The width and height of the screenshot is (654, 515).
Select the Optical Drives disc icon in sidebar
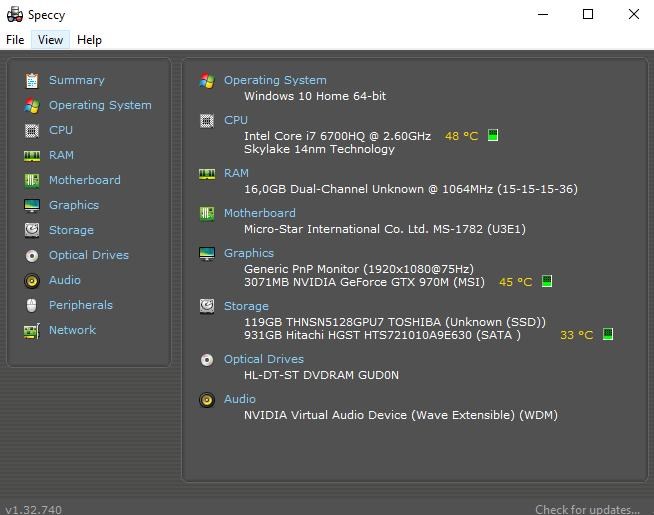[32, 255]
